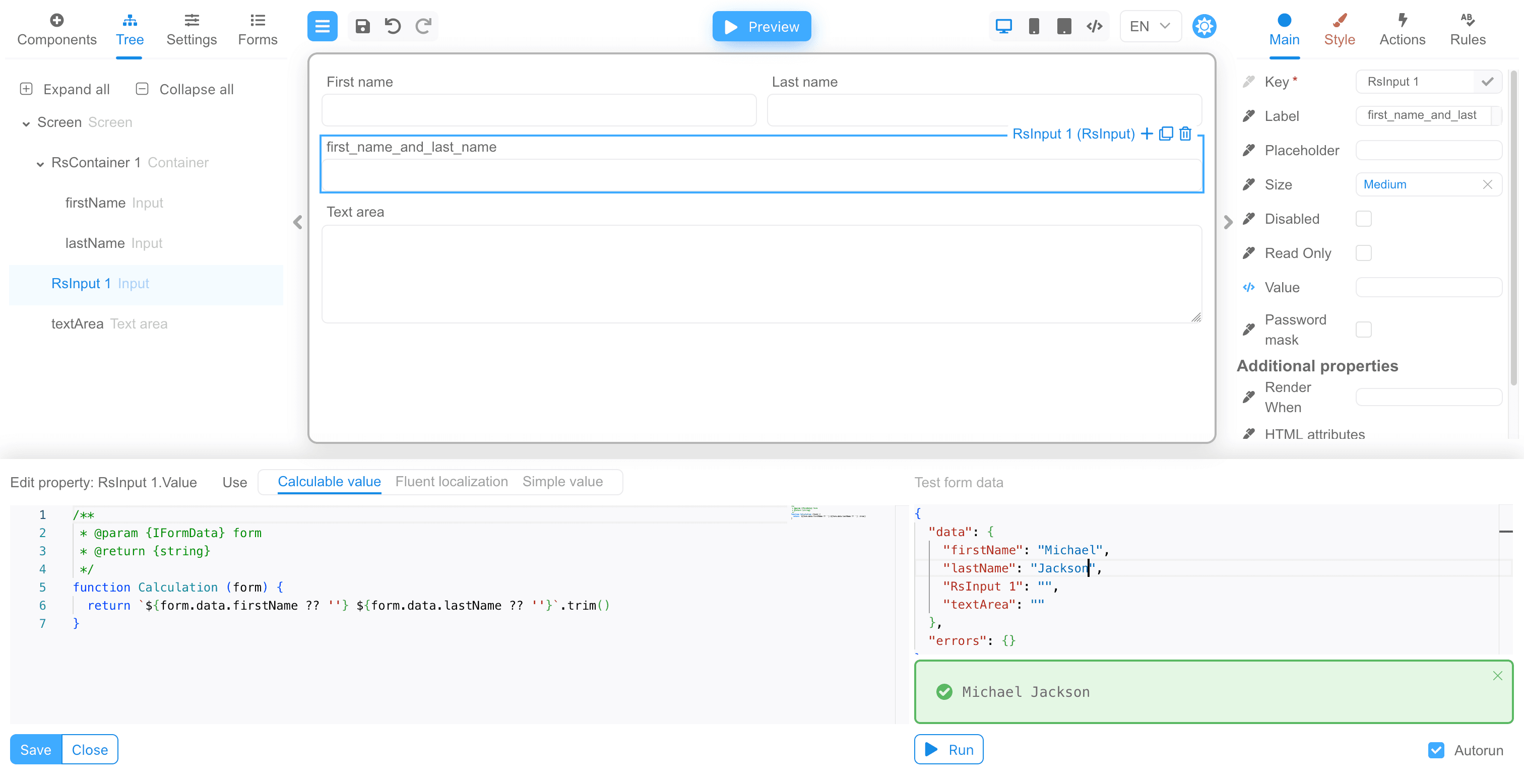
Task: Open the blue gear settings icon
Action: pyautogui.click(x=1204, y=26)
